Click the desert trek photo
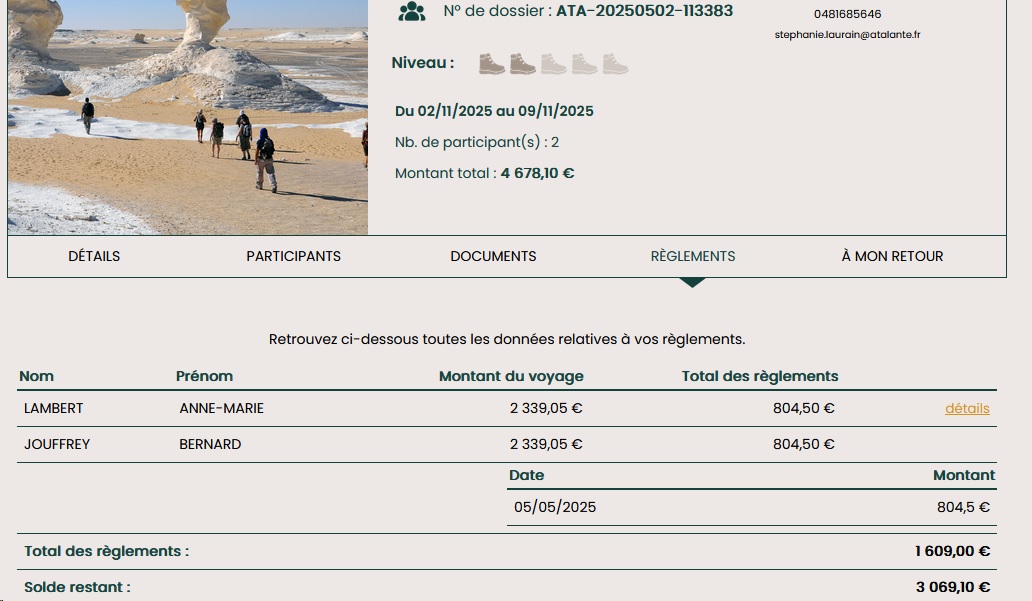The width and height of the screenshot is (1032, 601). tap(188, 117)
